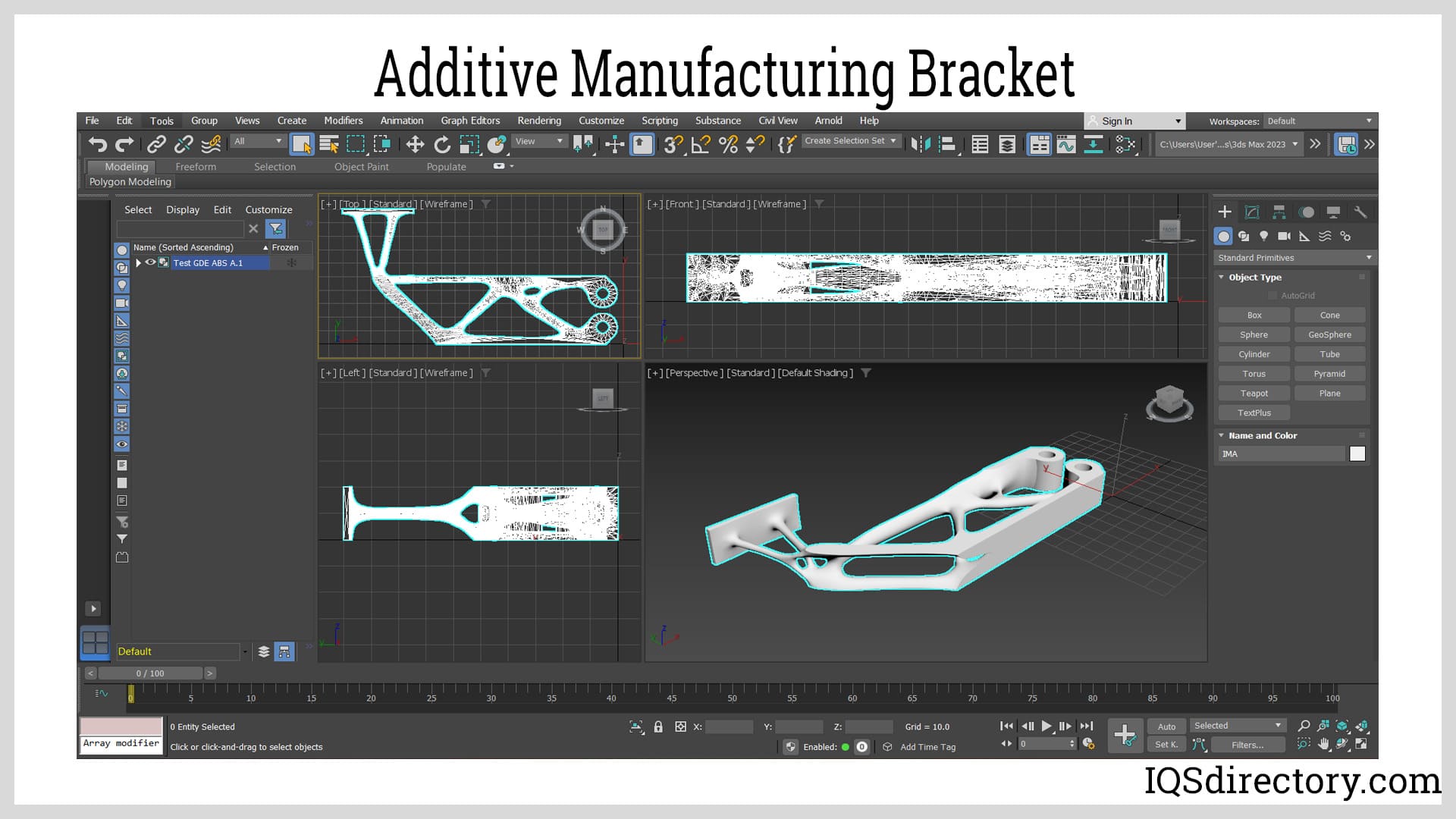
Task: Open the Modify panel tab icon
Action: pos(1252,212)
